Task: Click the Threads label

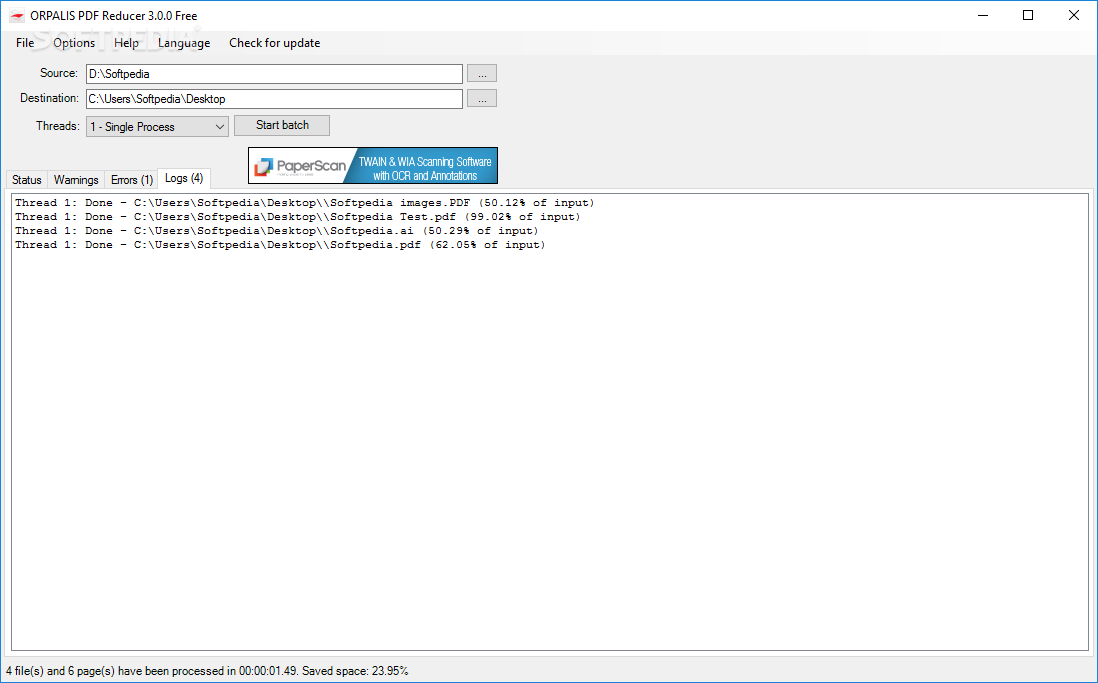Action: click(58, 126)
